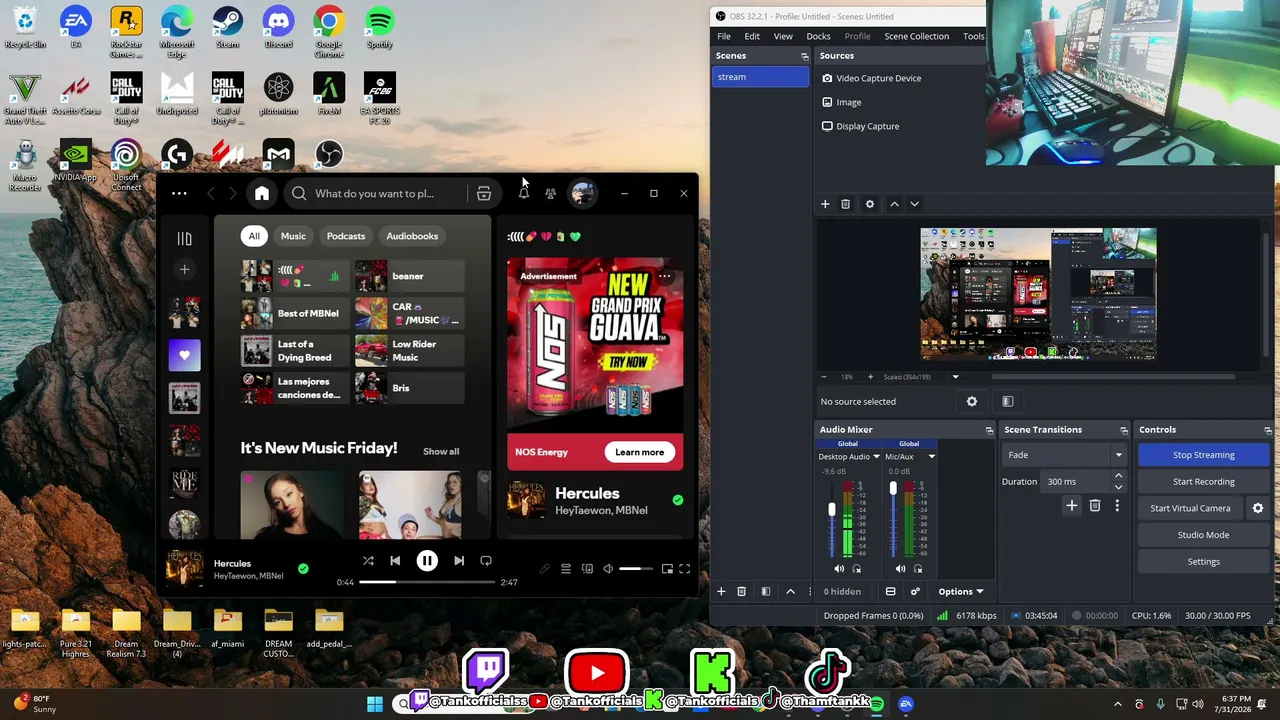
Task: Remove the scene transition with trash
Action: pos(1095,506)
